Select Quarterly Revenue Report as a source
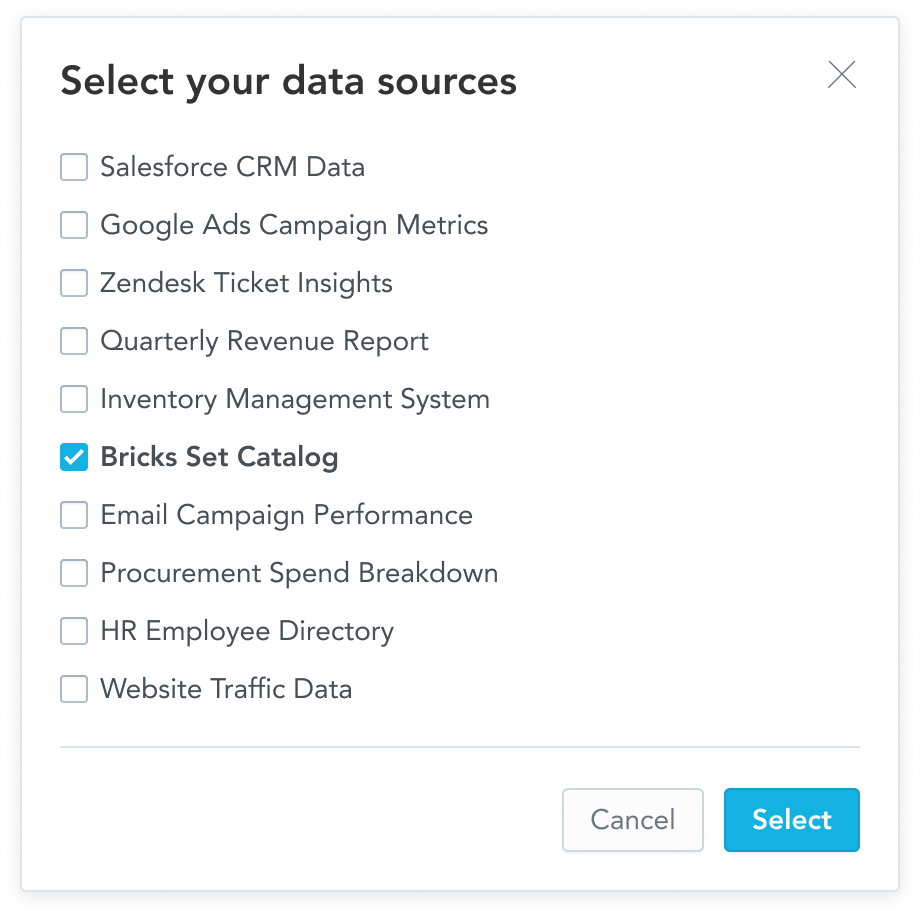 (73, 341)
